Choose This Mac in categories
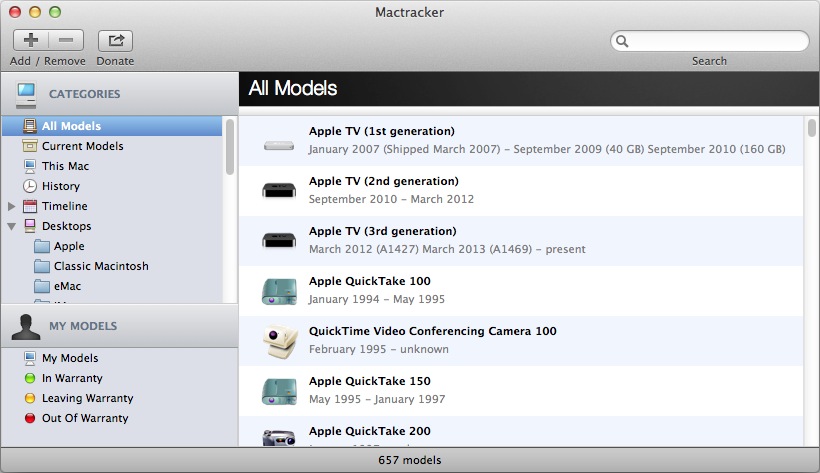 click(65, 166)
